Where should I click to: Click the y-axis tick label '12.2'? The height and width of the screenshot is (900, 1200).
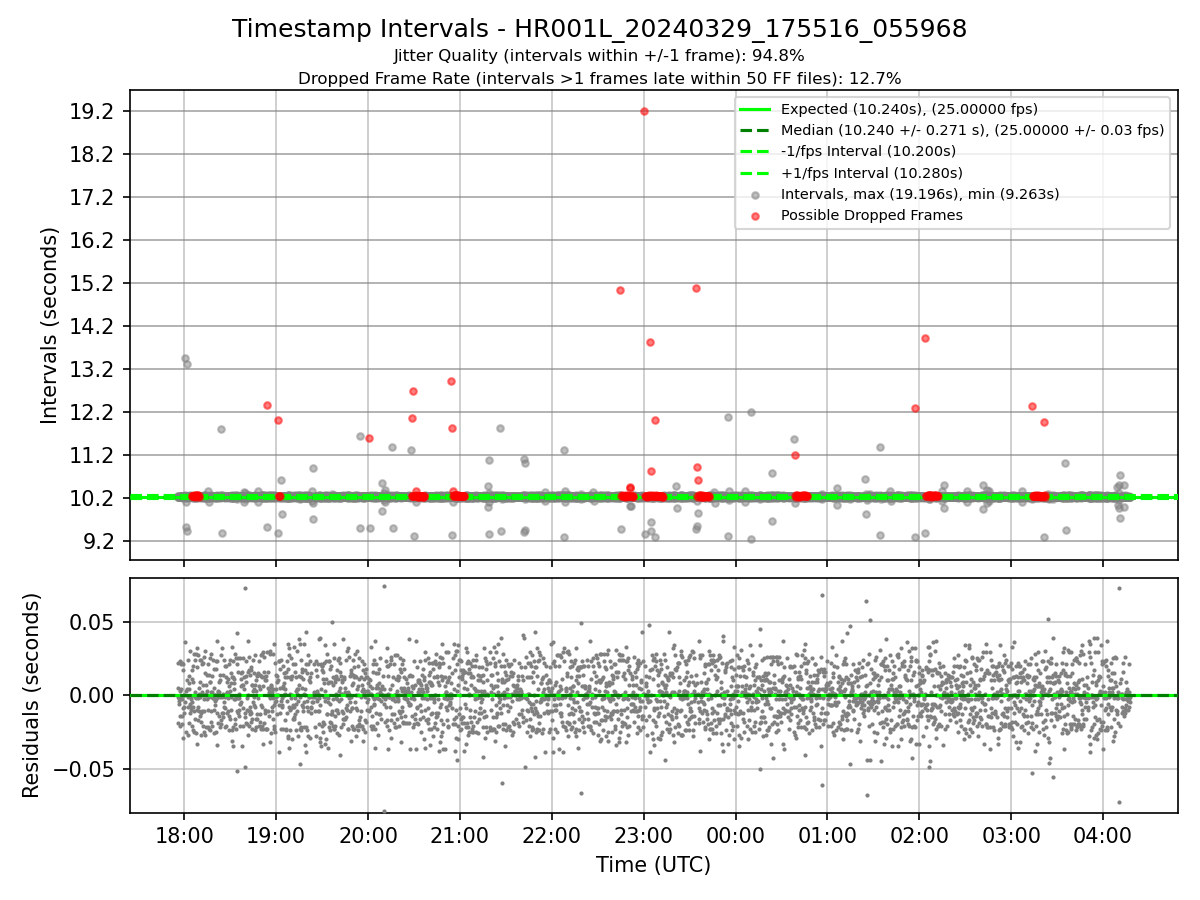coord(92,412)
